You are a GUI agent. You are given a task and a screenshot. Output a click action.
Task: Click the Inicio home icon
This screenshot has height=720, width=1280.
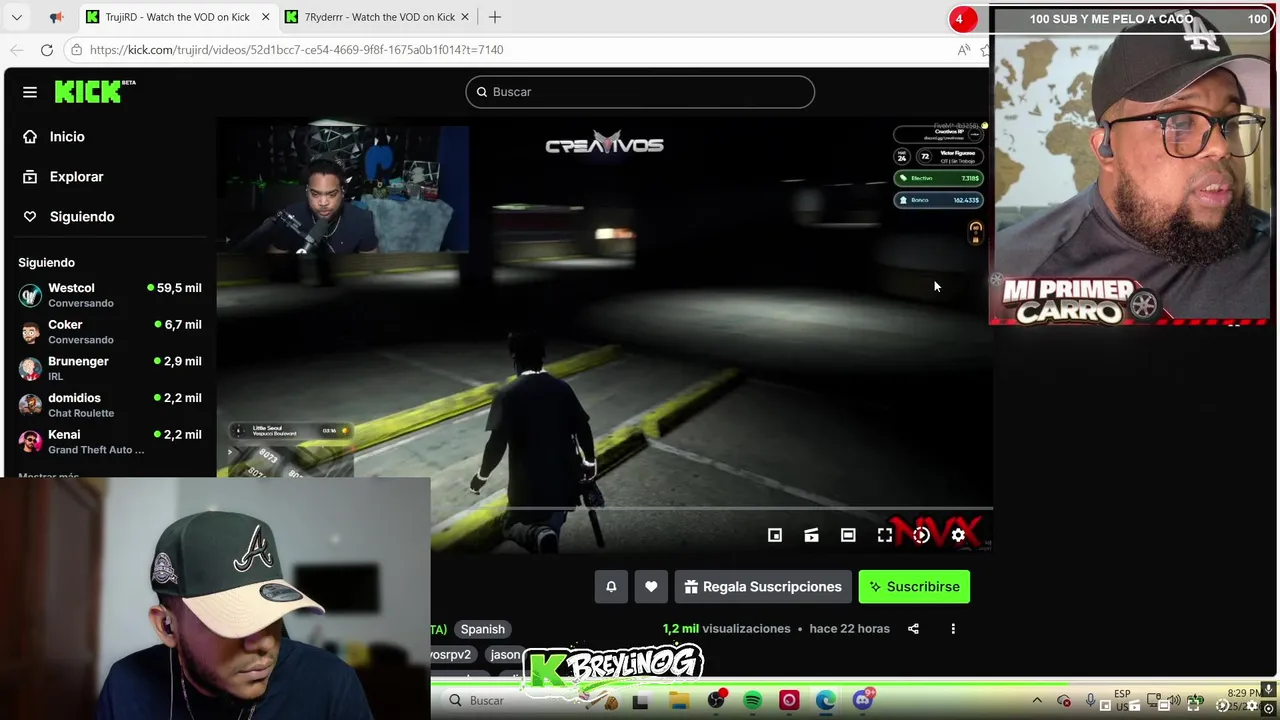point(30,137)
